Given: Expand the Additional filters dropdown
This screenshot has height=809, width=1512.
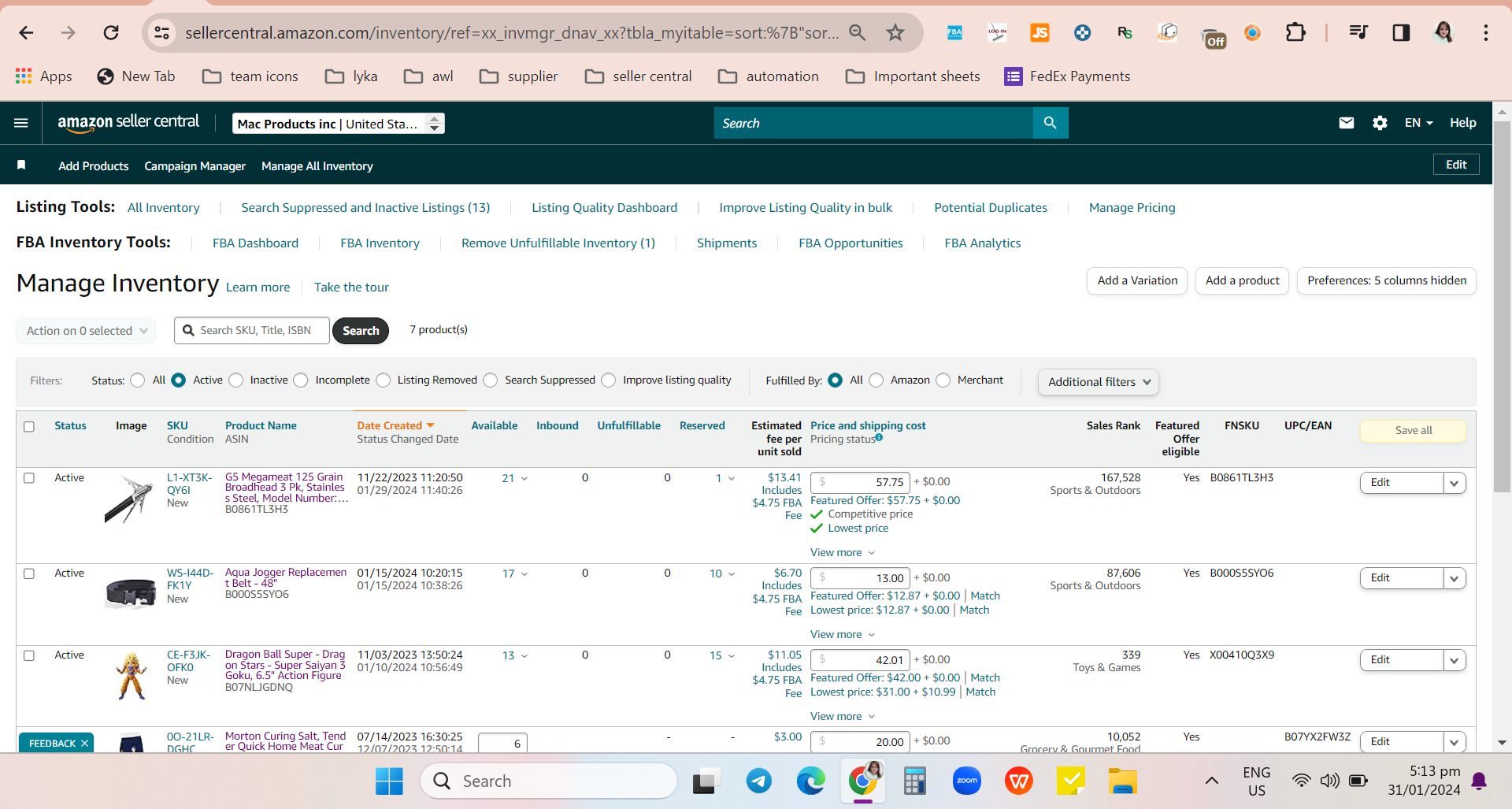Looking at the screenshot, I should 1099,382.
